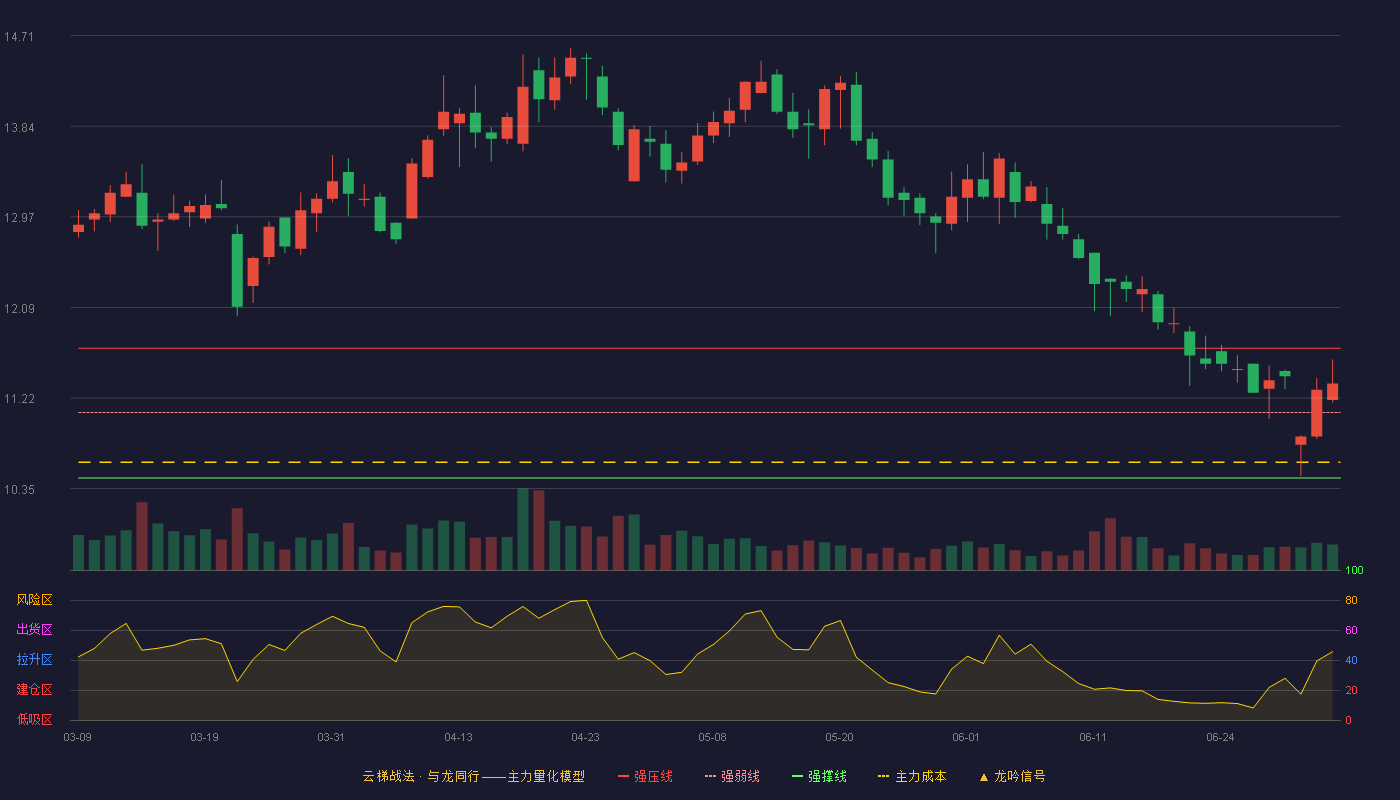
Task: Click the 04-13 date label
Action: [x=458, y=737]
